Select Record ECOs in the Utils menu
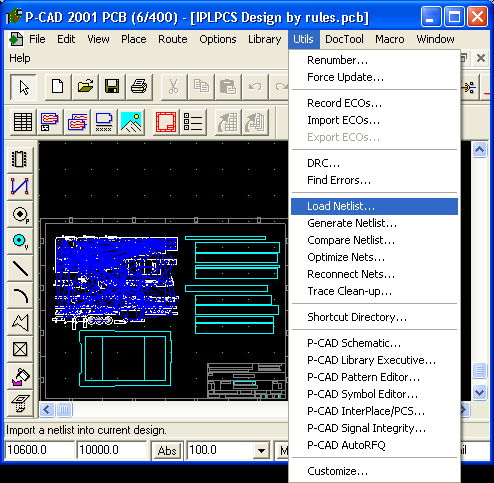This screenshot has height=483, width=494. (x=374, y=103)
